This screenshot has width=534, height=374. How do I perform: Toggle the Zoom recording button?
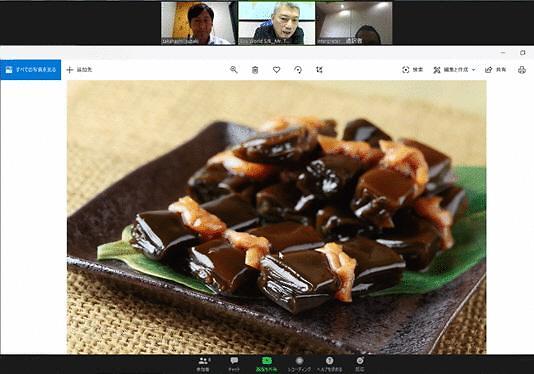coord(299,364)
